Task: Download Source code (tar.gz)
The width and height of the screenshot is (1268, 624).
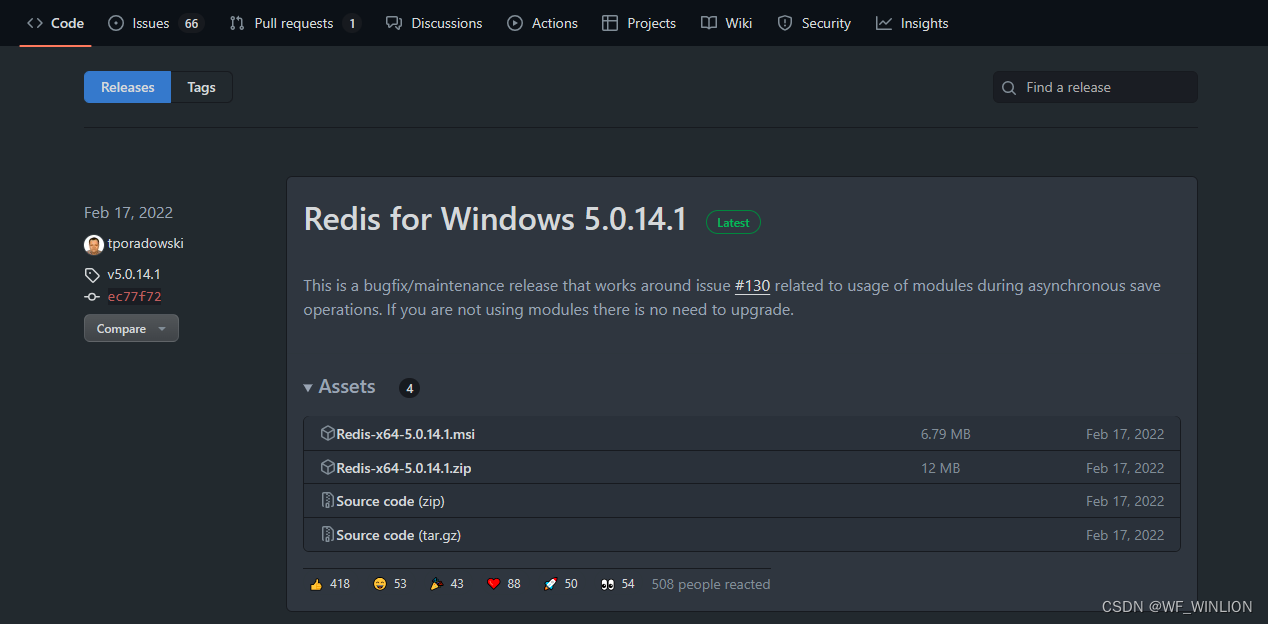Action: point(398,535)
